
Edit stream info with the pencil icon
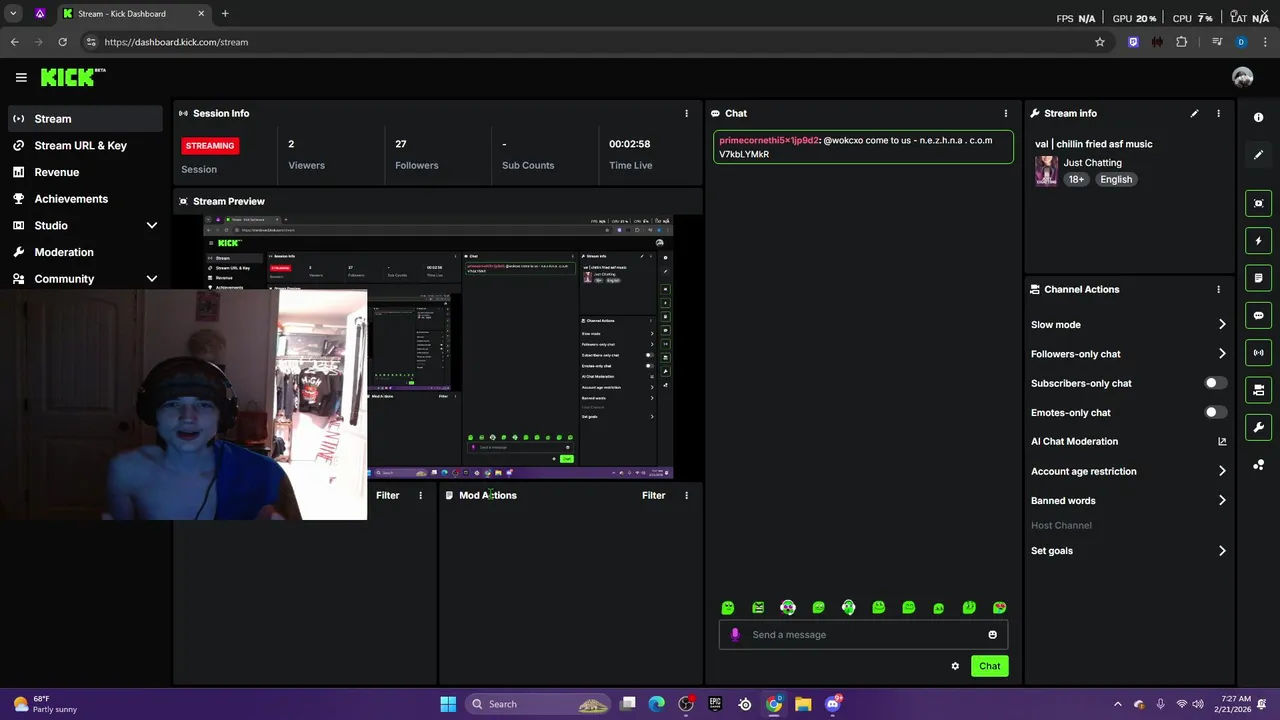tap(1194, 114)
